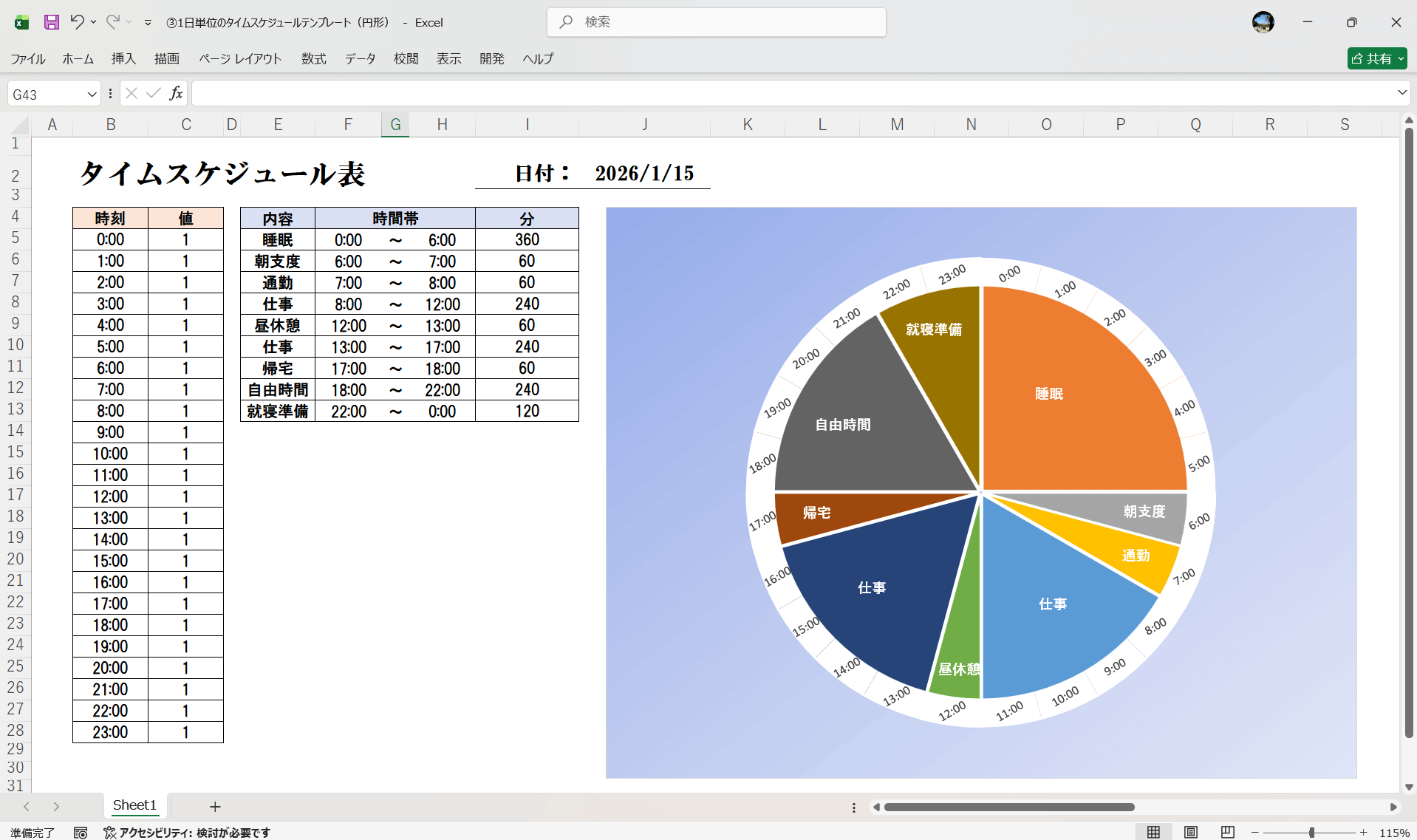This screenshot has height=840, width=1417.
Task: Click the macro recording icon in status bar
Action: pyautogui.click(x=81, y=831)
